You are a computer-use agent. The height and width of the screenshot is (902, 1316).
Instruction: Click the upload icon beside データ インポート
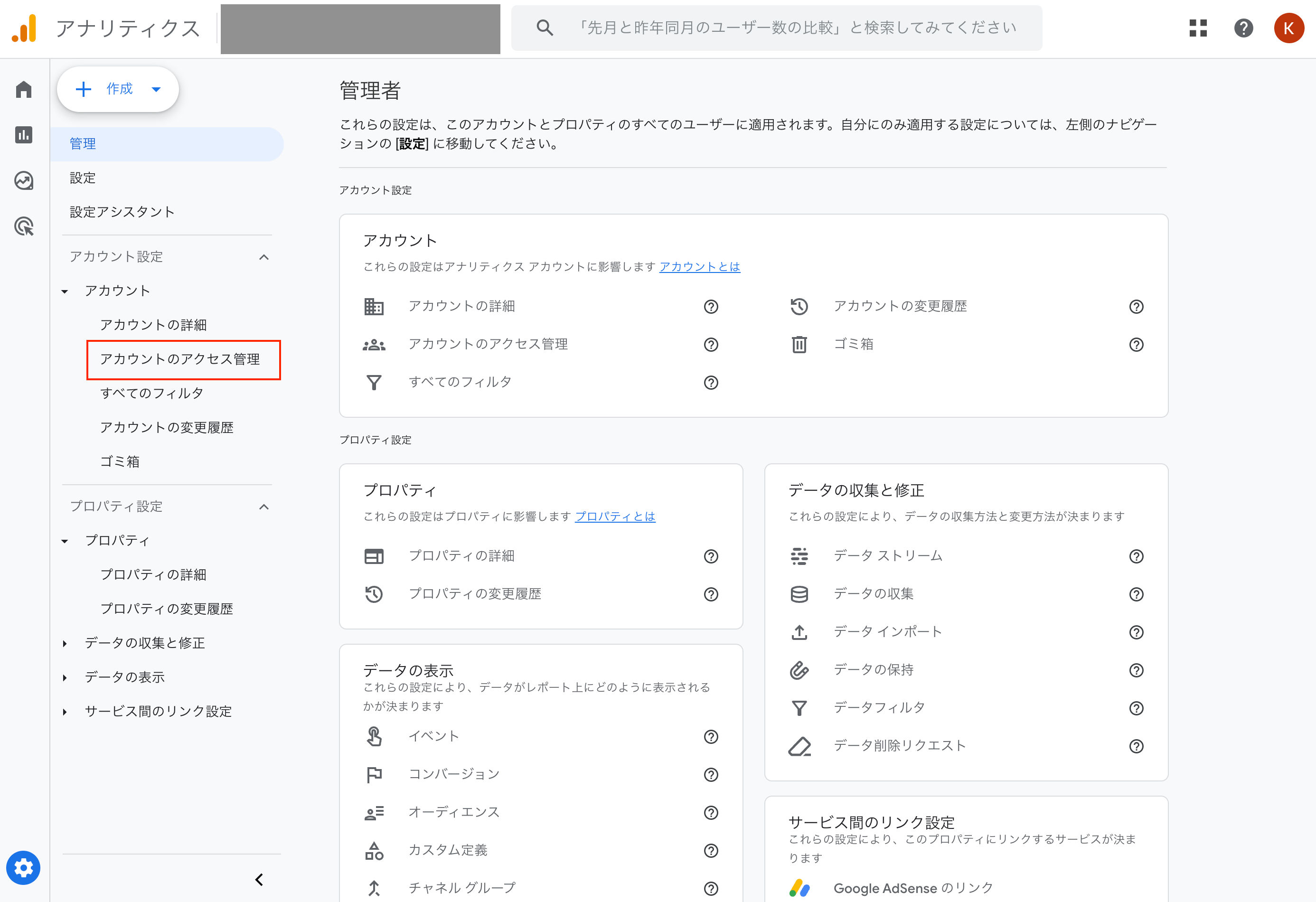point(799,632)
